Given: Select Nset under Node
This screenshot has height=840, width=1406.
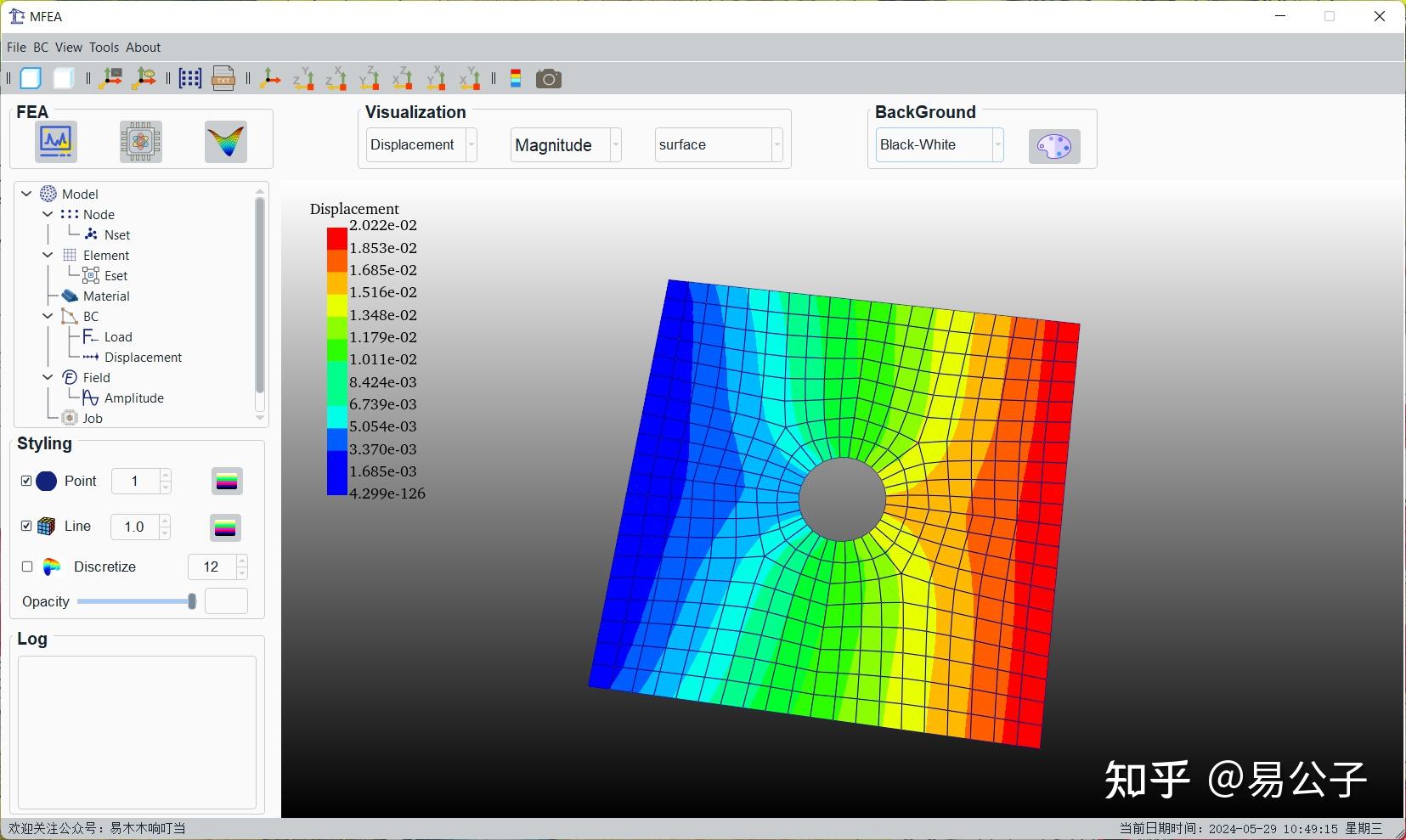Looking at the screenshot, I should [117, 235].
